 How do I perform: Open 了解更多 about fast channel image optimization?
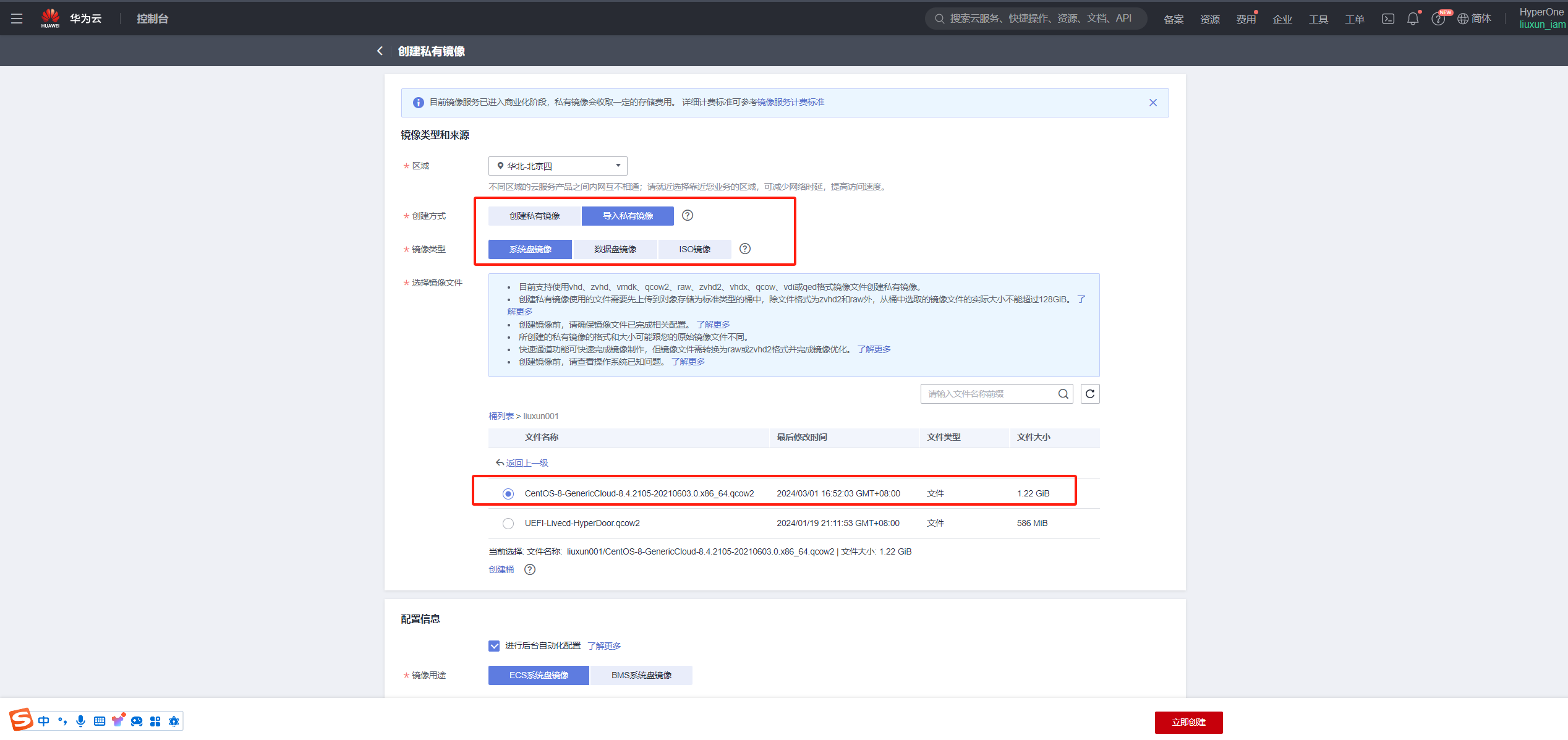[x=874, y=349]
